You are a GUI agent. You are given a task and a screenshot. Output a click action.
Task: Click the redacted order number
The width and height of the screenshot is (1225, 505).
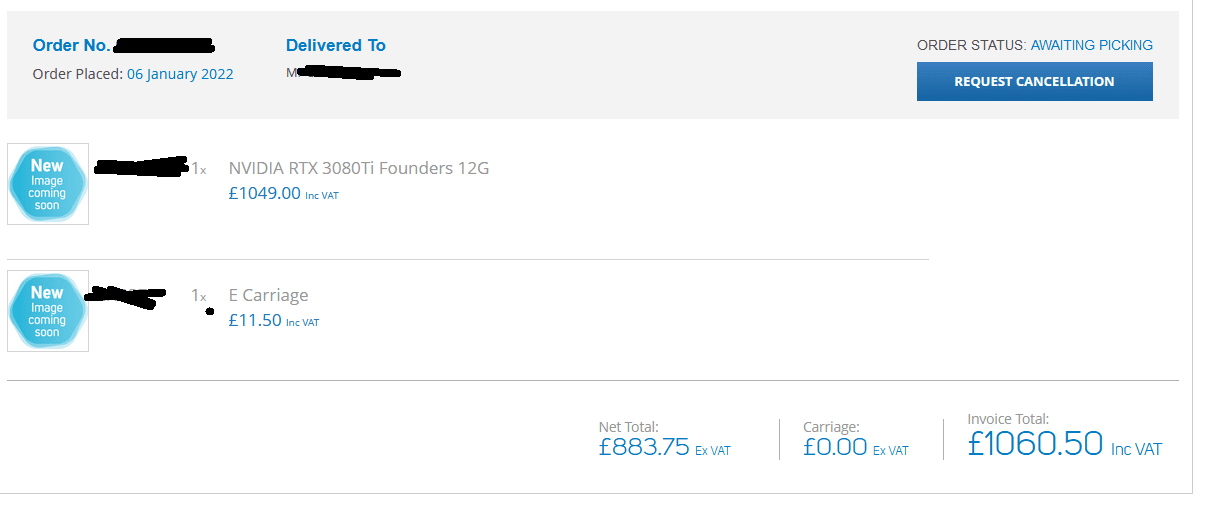(165, 45)
